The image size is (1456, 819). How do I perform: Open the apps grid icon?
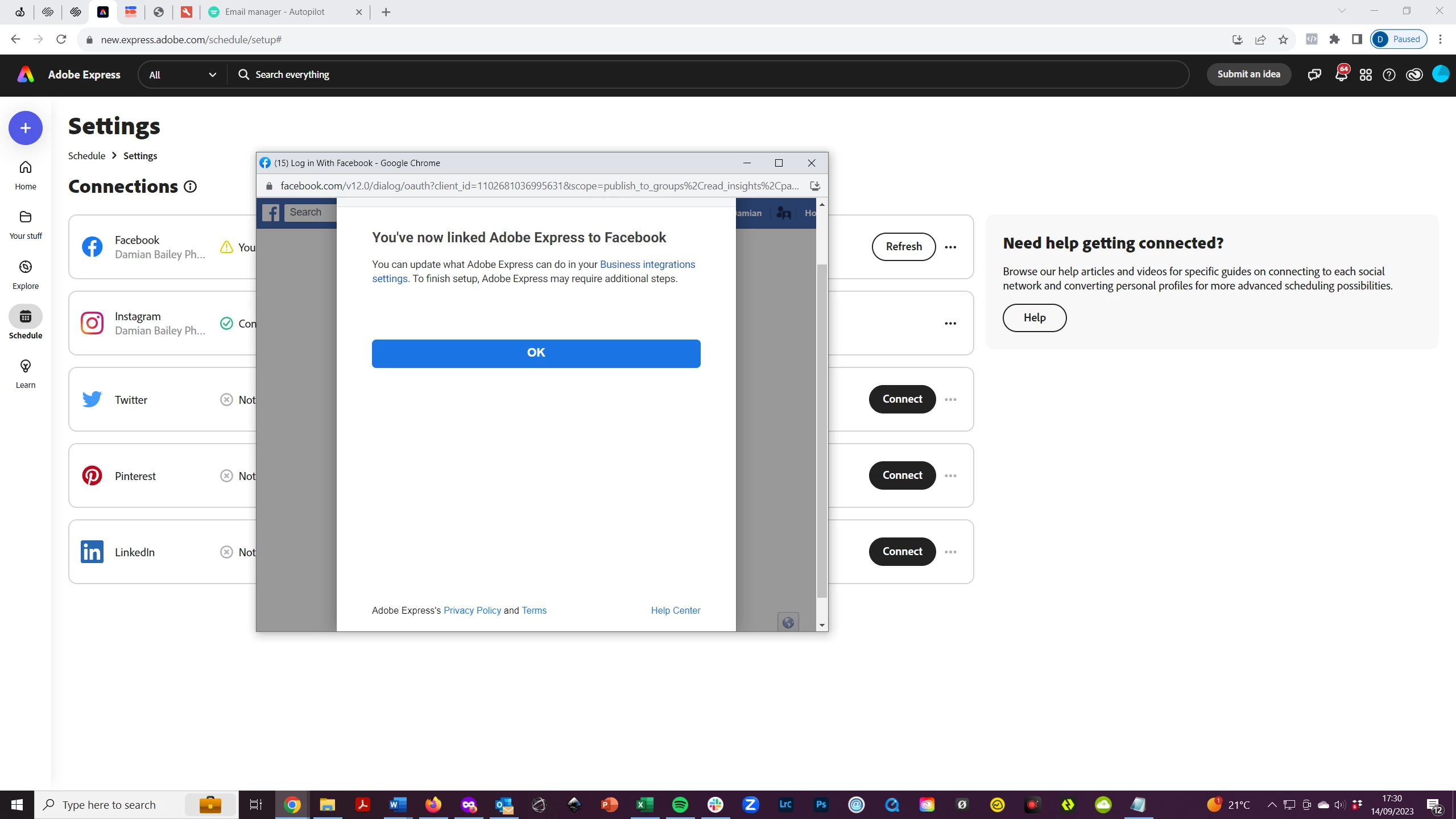(x=1366, y=75)
